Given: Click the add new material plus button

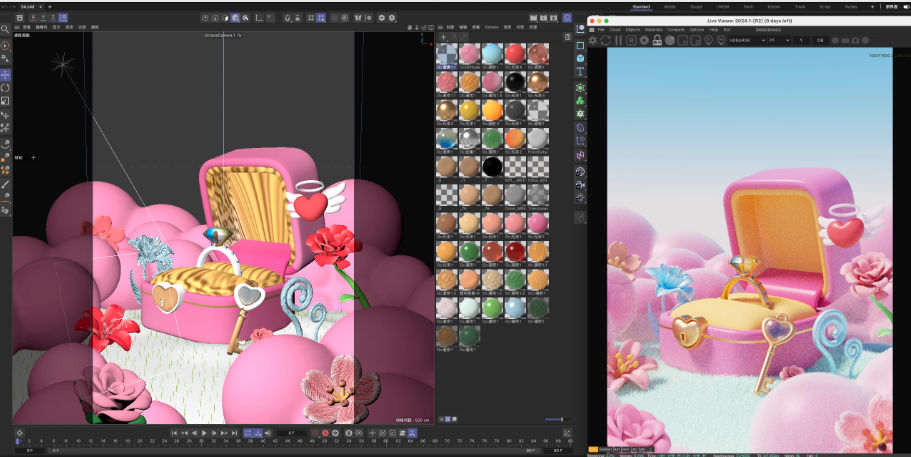Looking at the screenshot, I should pyautogui.click(x=443, y=37).
